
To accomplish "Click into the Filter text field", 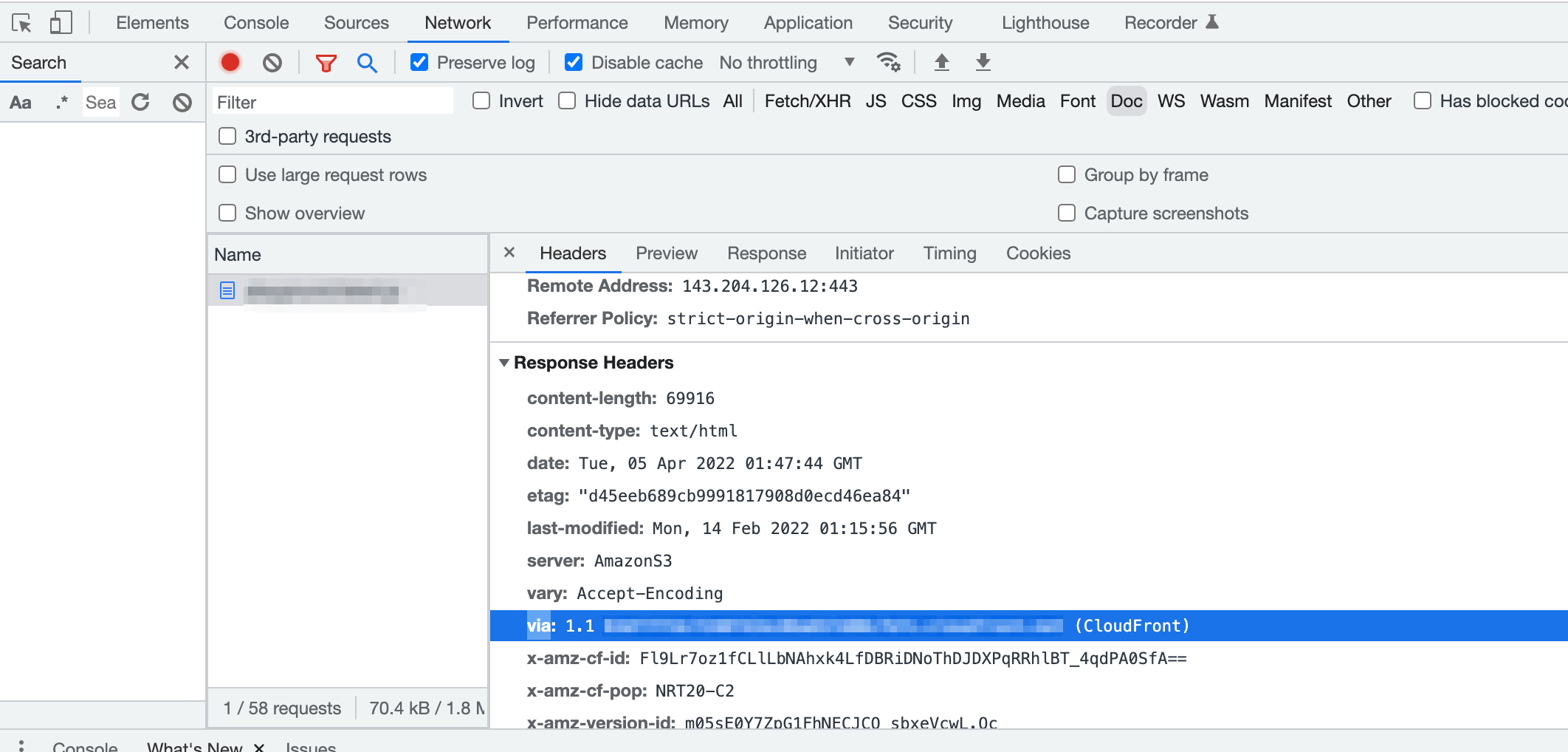I will coord(333,102).
